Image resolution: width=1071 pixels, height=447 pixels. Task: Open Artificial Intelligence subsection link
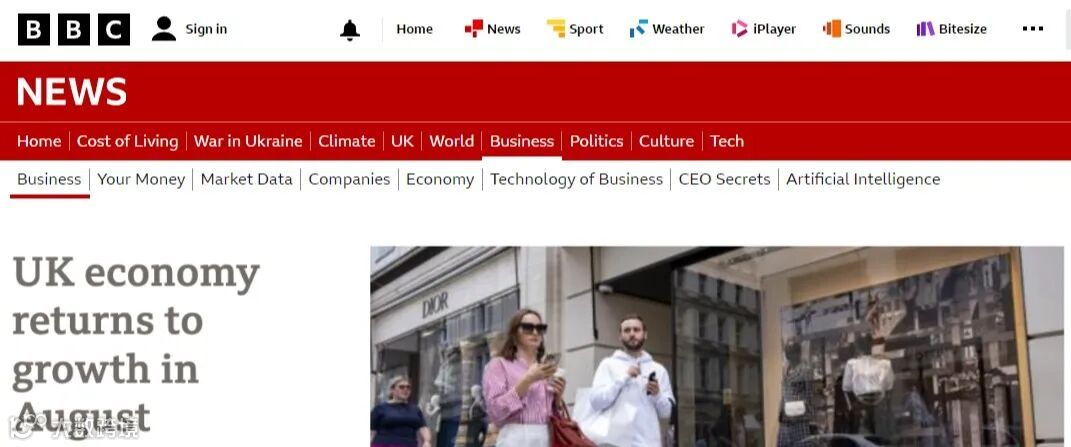pos(863,179)
